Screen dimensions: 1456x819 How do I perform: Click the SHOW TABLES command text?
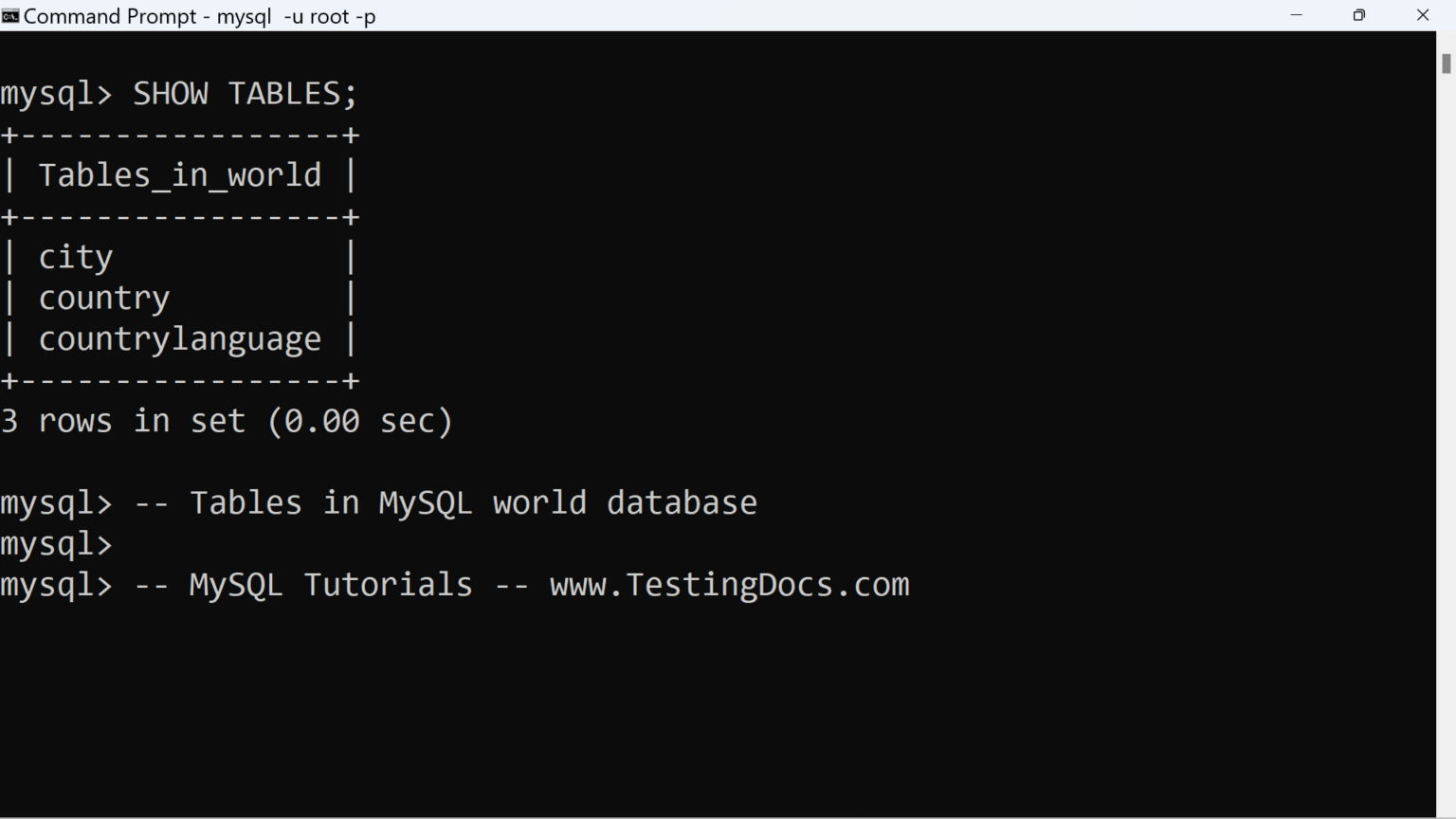(245, 92)
